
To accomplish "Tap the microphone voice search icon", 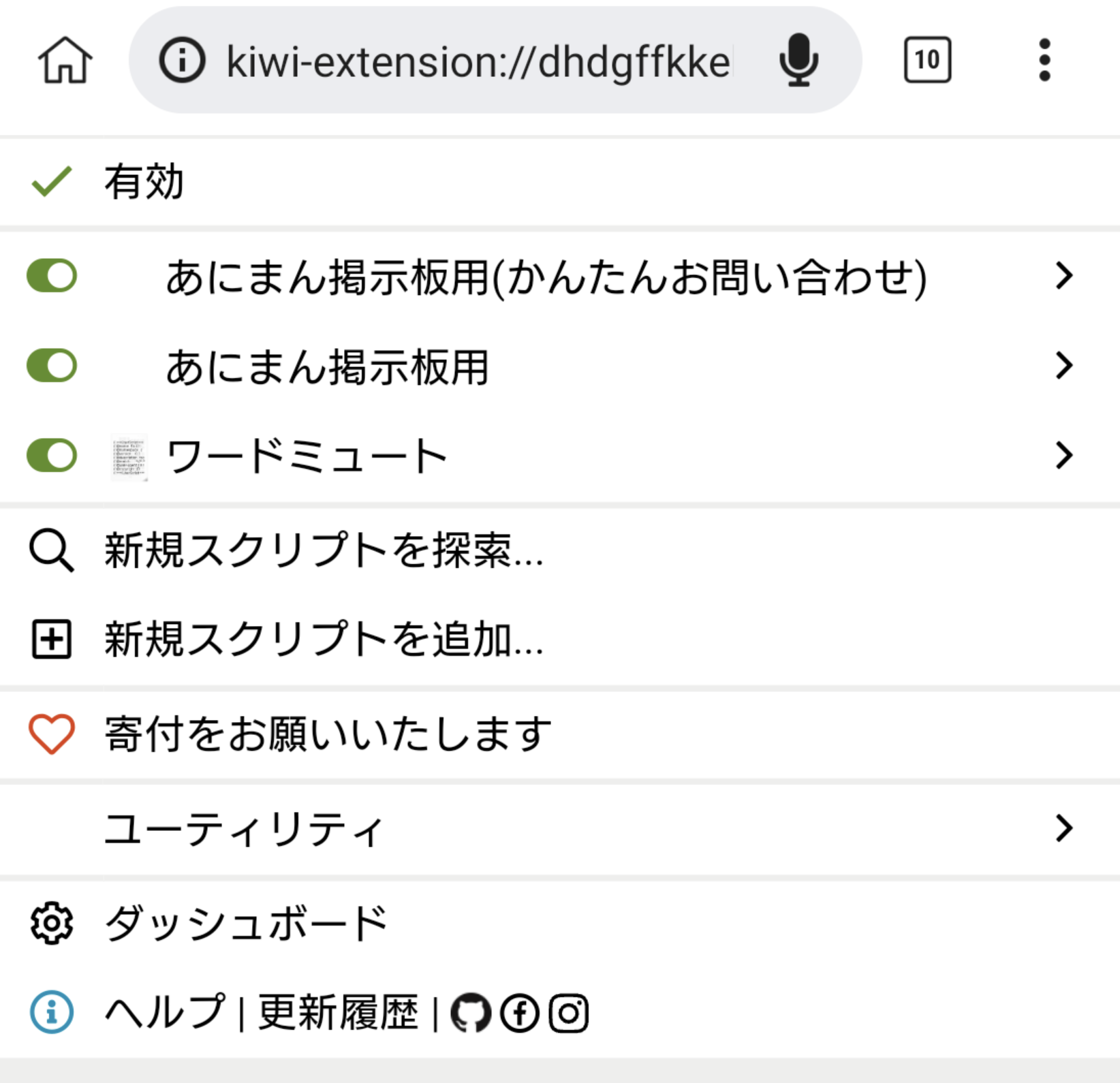I will point(798,61).
